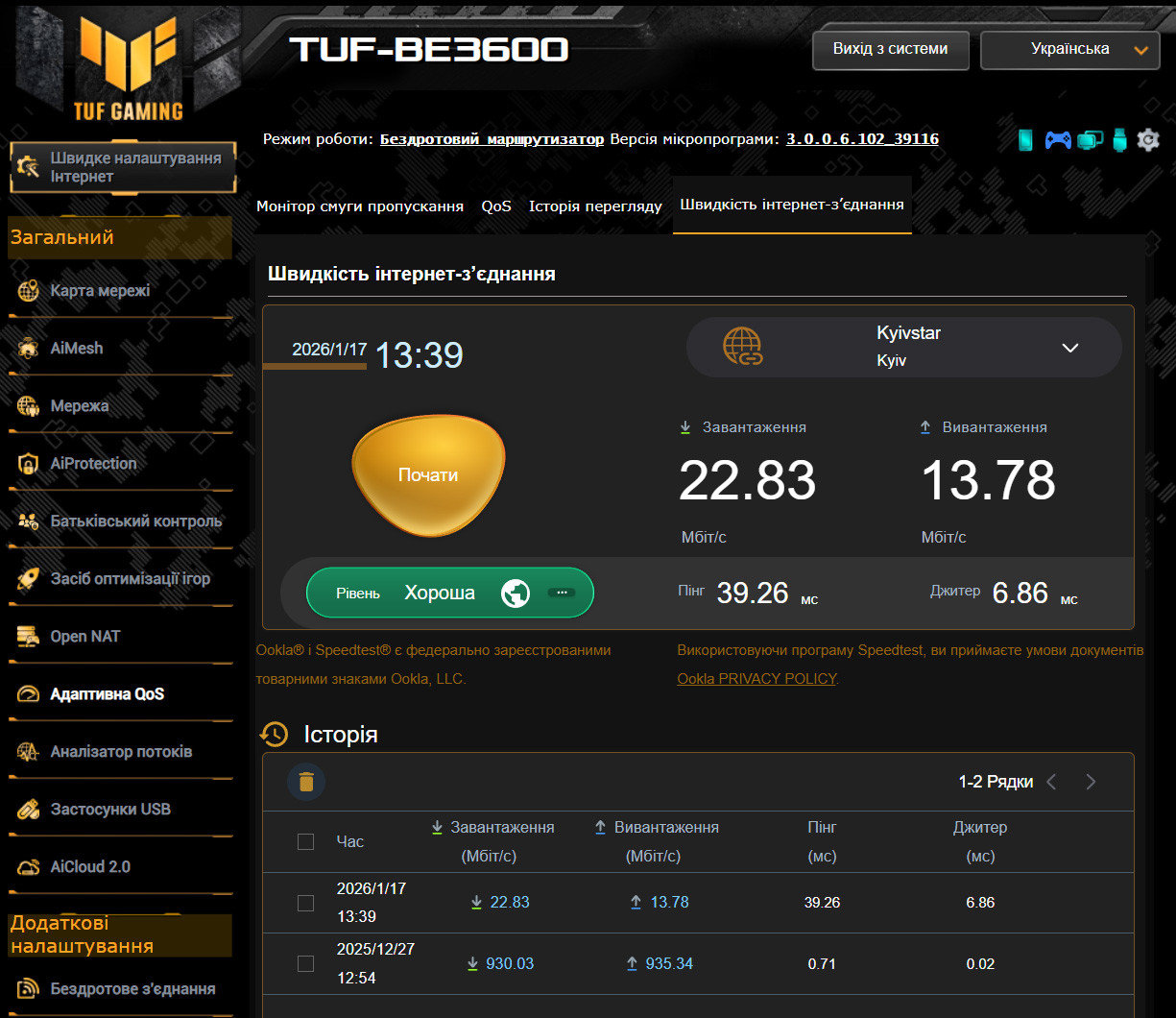Click upload value 935.34 in history
Viewport: 1176px width, 1018px height.
click(x=669, y=963)
